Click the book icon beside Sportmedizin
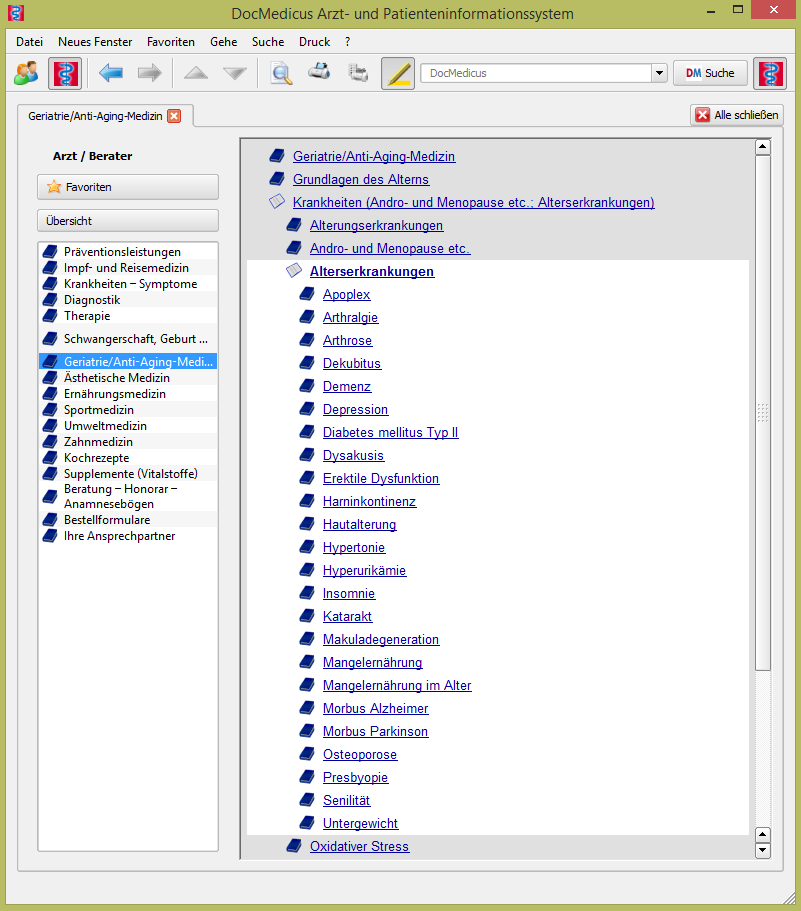 [x=50, y=410]
